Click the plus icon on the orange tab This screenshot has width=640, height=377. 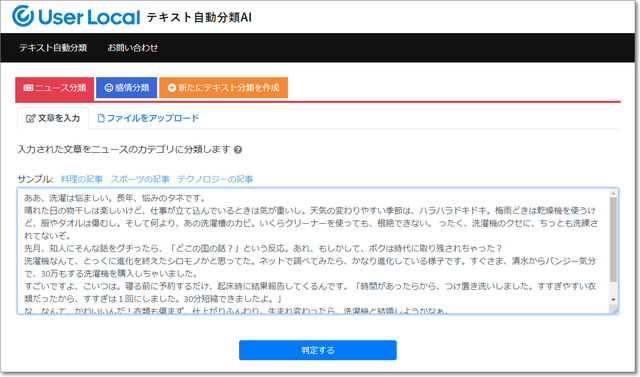click(x=172, y=88)
